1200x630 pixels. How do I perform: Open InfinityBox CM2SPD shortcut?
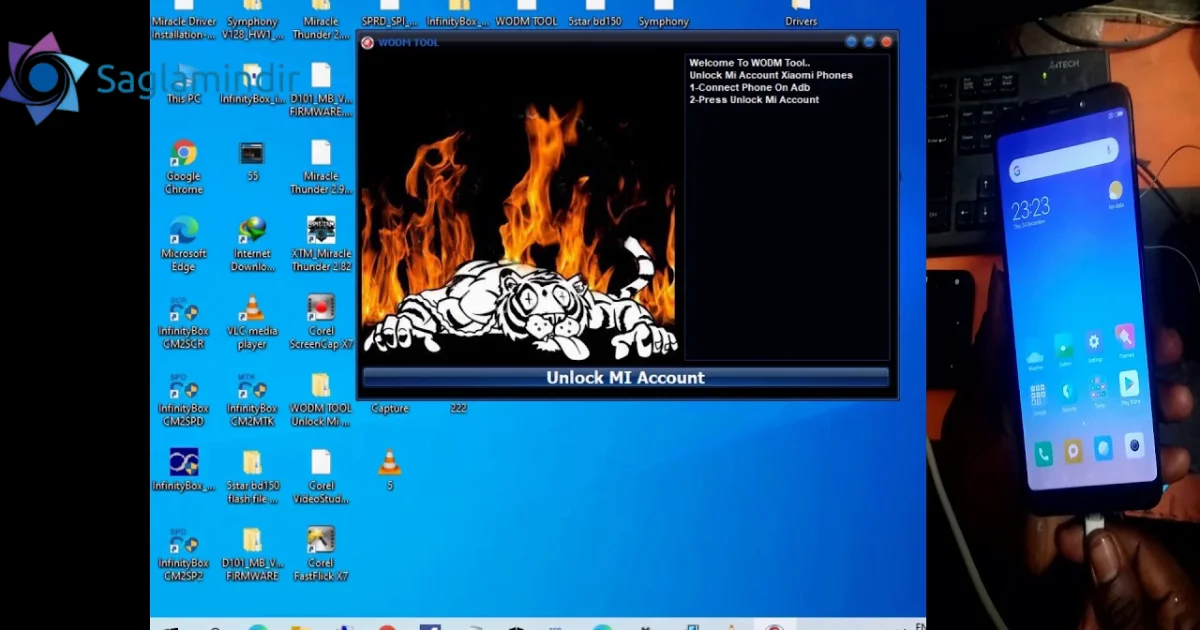click(183, 400)
